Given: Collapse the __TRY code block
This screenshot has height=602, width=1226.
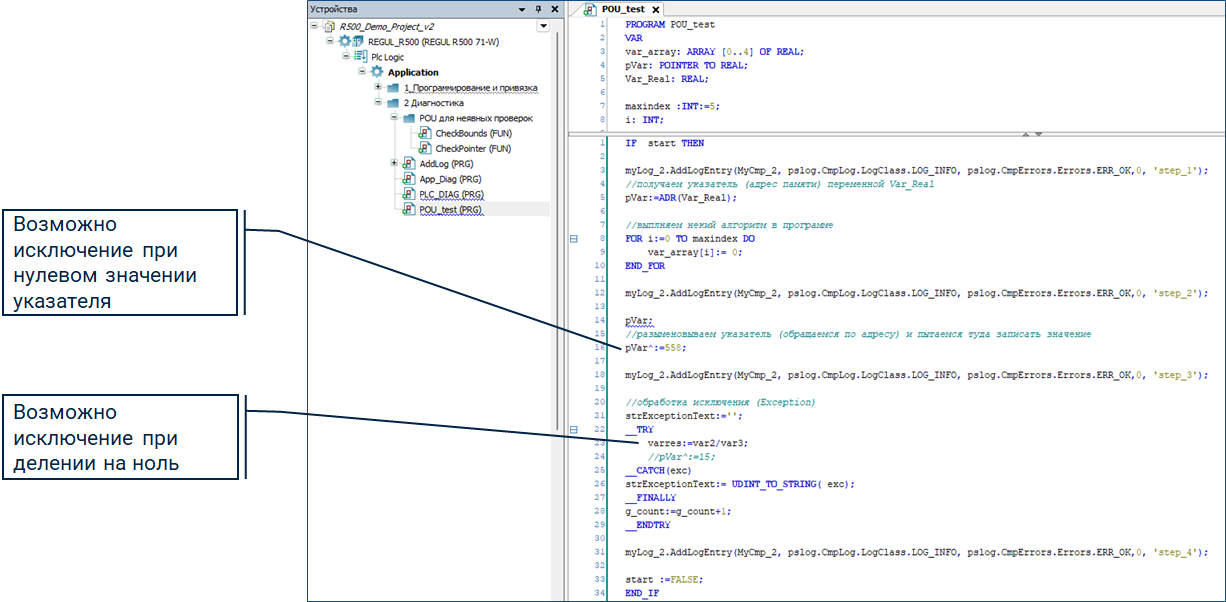Looking at the screenshot, I should [x=573, y=429].
